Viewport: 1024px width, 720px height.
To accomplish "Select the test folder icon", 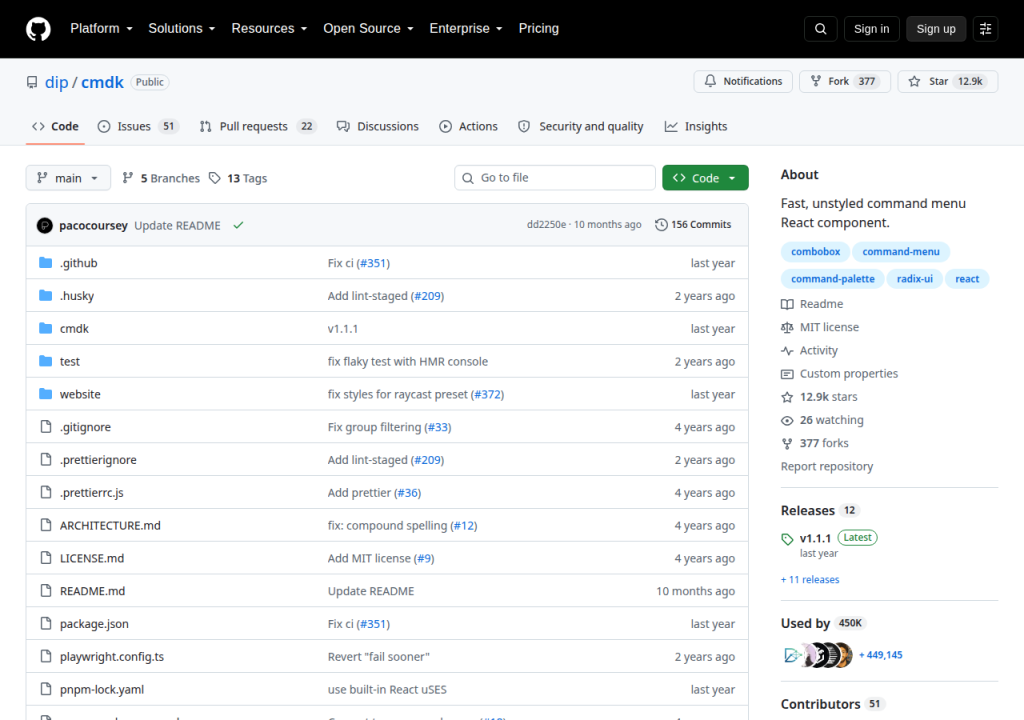I will (x=45, y=361).
